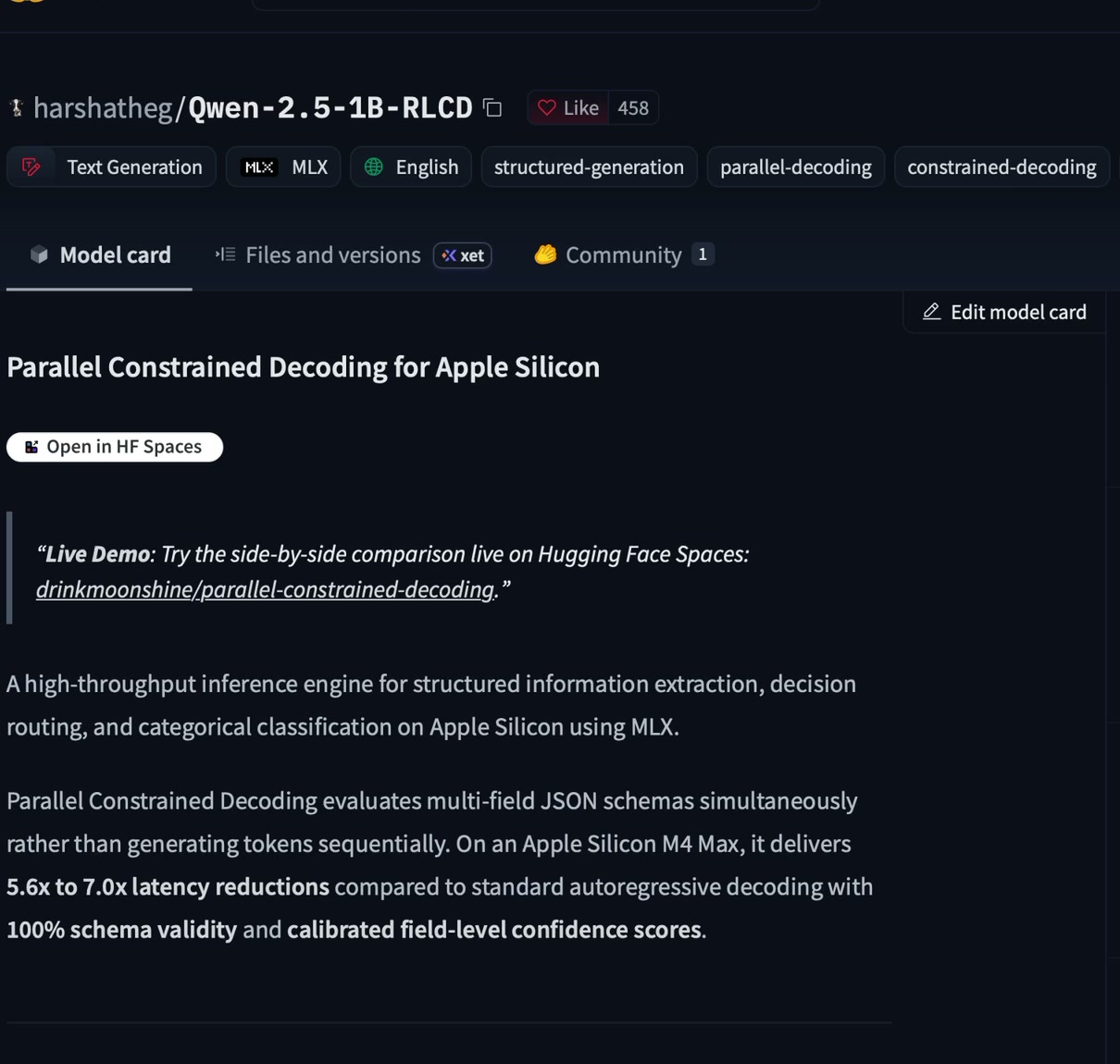Filter by parallel-decoding tag

pyautogui.click(x=796, y=167)
